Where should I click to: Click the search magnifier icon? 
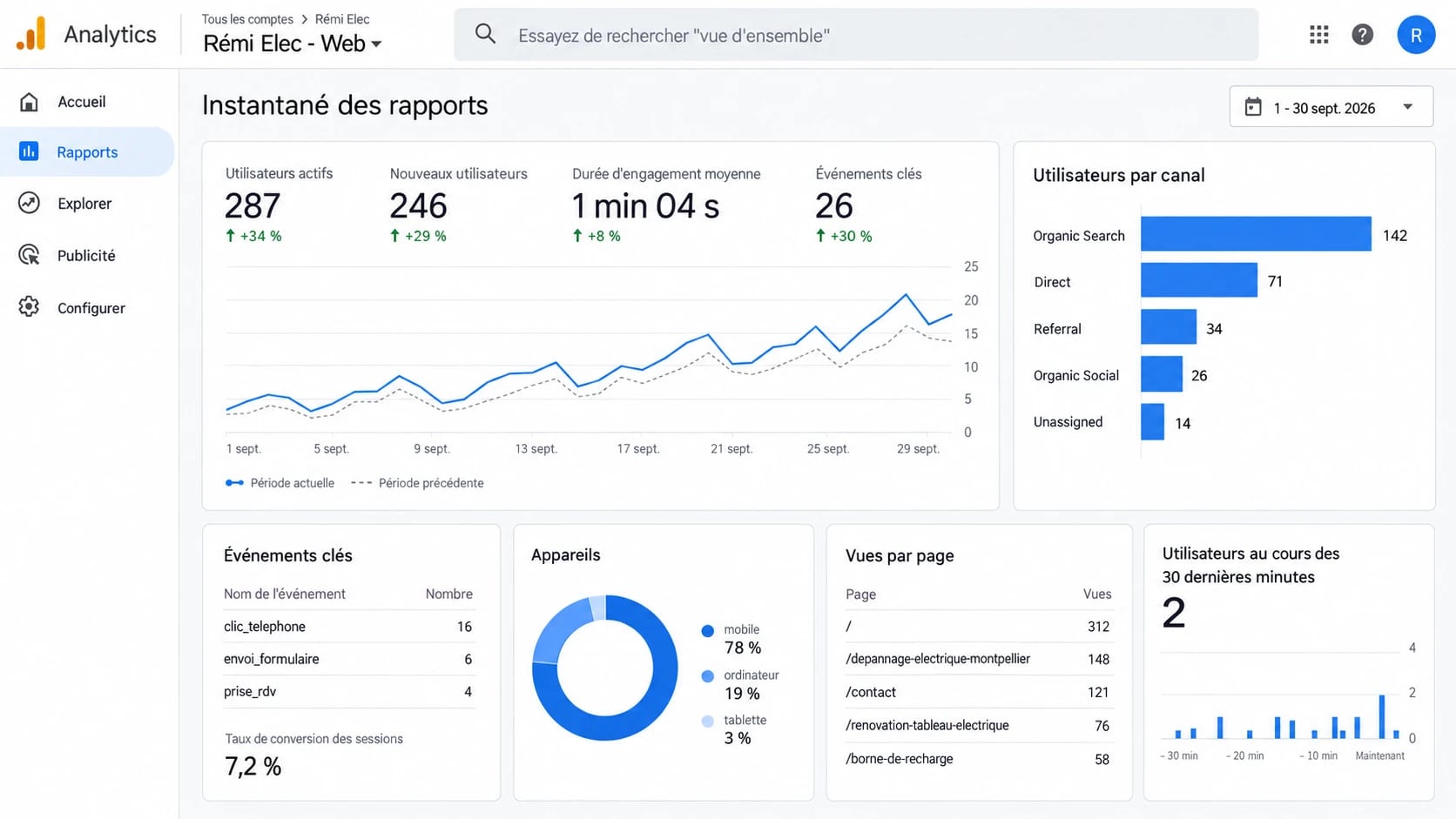[x=485, y=35]
